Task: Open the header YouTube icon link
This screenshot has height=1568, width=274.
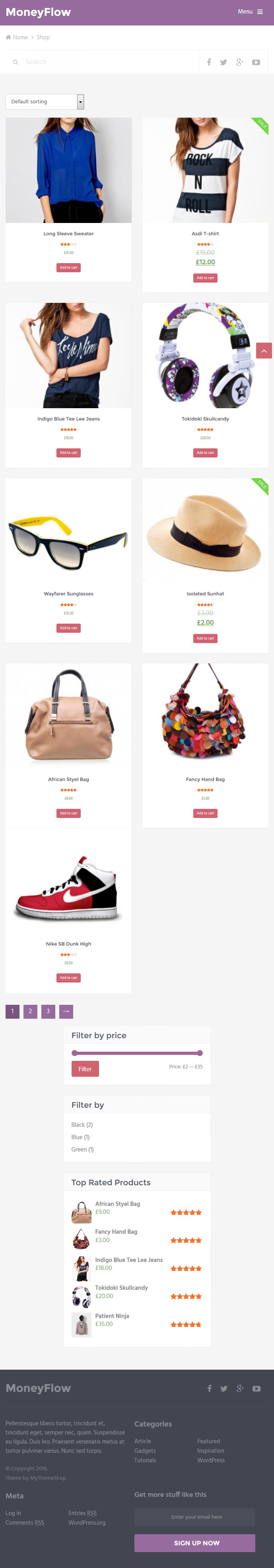Action: coord(257,62)
